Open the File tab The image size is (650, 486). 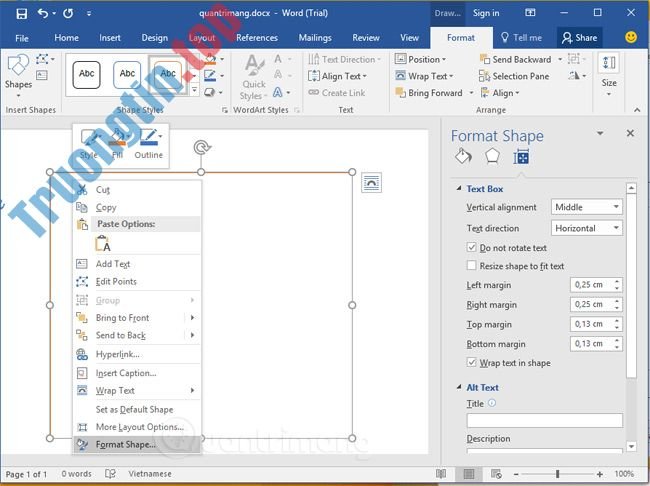(22, 38)
